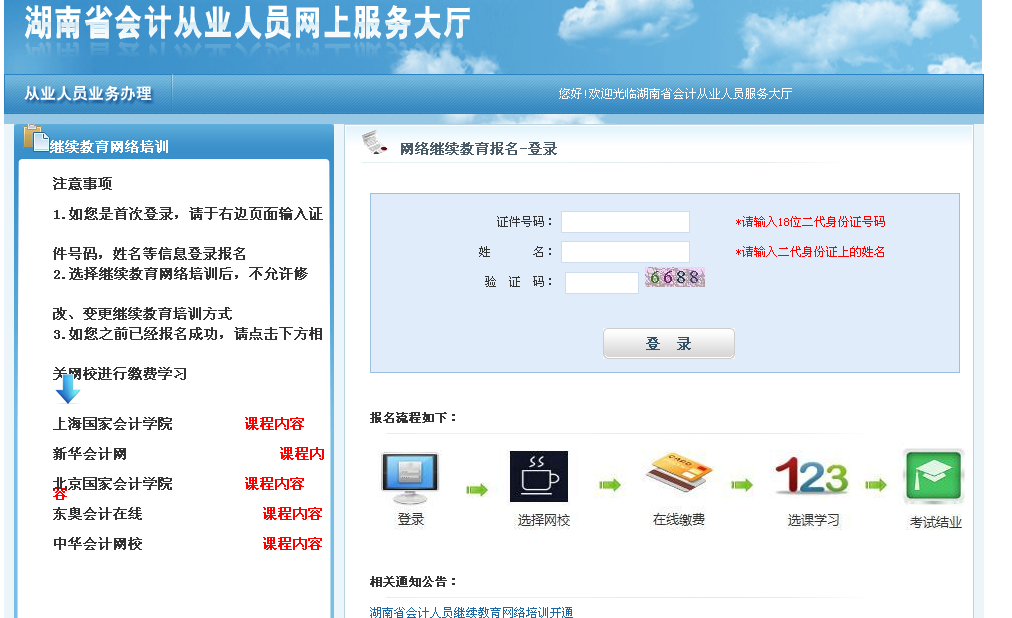Select the 北京国家会计学院 link
This screenshot has height=618, width=1012.
tap(112, 484)
